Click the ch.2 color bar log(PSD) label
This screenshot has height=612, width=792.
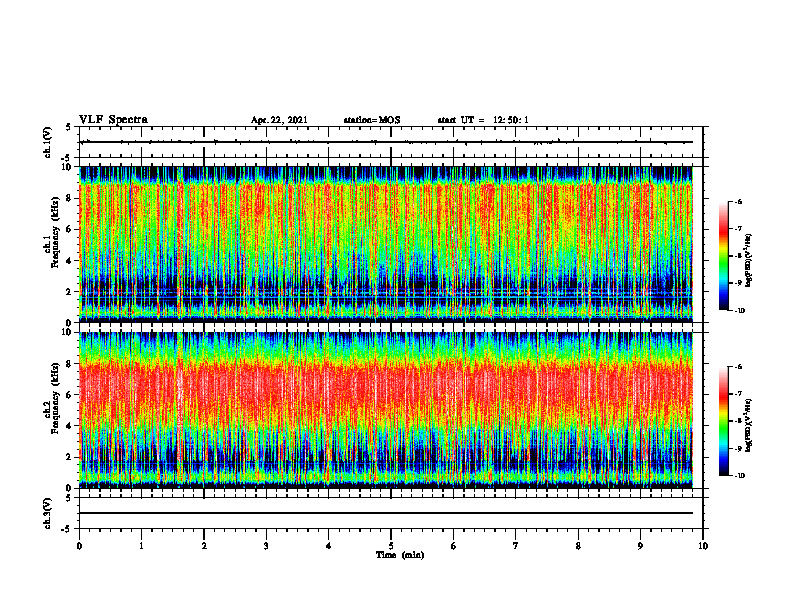pos(749,425)
